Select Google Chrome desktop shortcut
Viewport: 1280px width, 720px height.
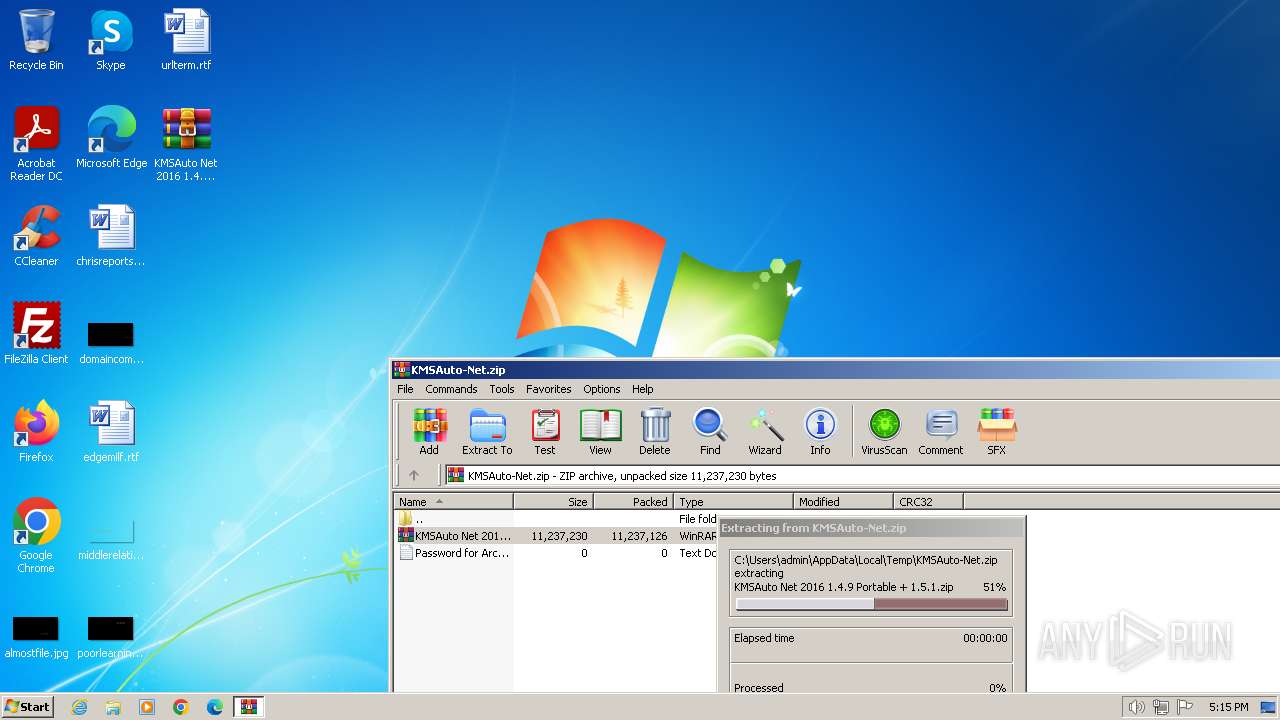point(36,537)
